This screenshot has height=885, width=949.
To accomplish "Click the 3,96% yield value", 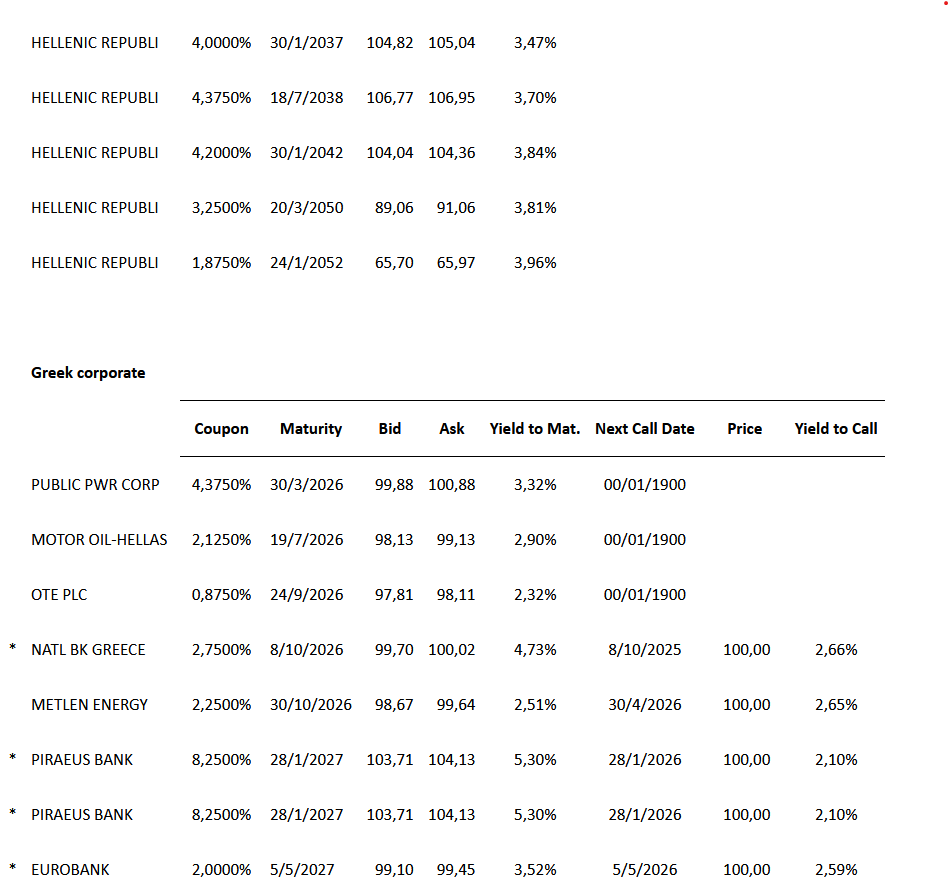I will 535,263.
